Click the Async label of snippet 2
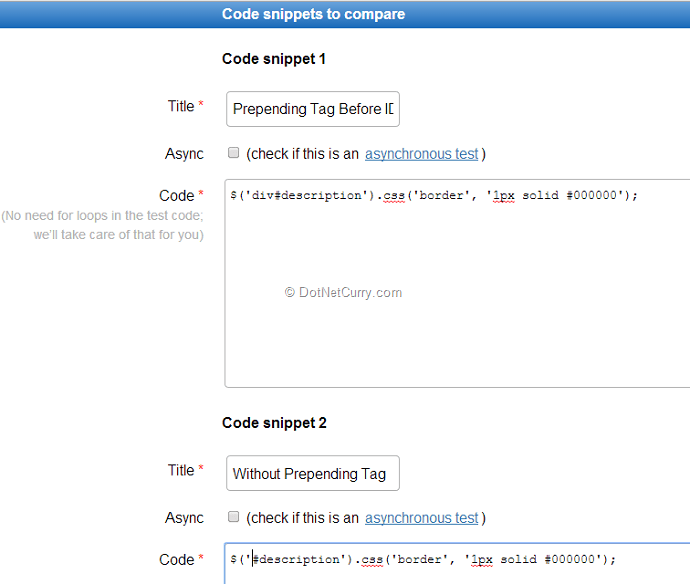 pyautogui.click(x=184, y=518)
